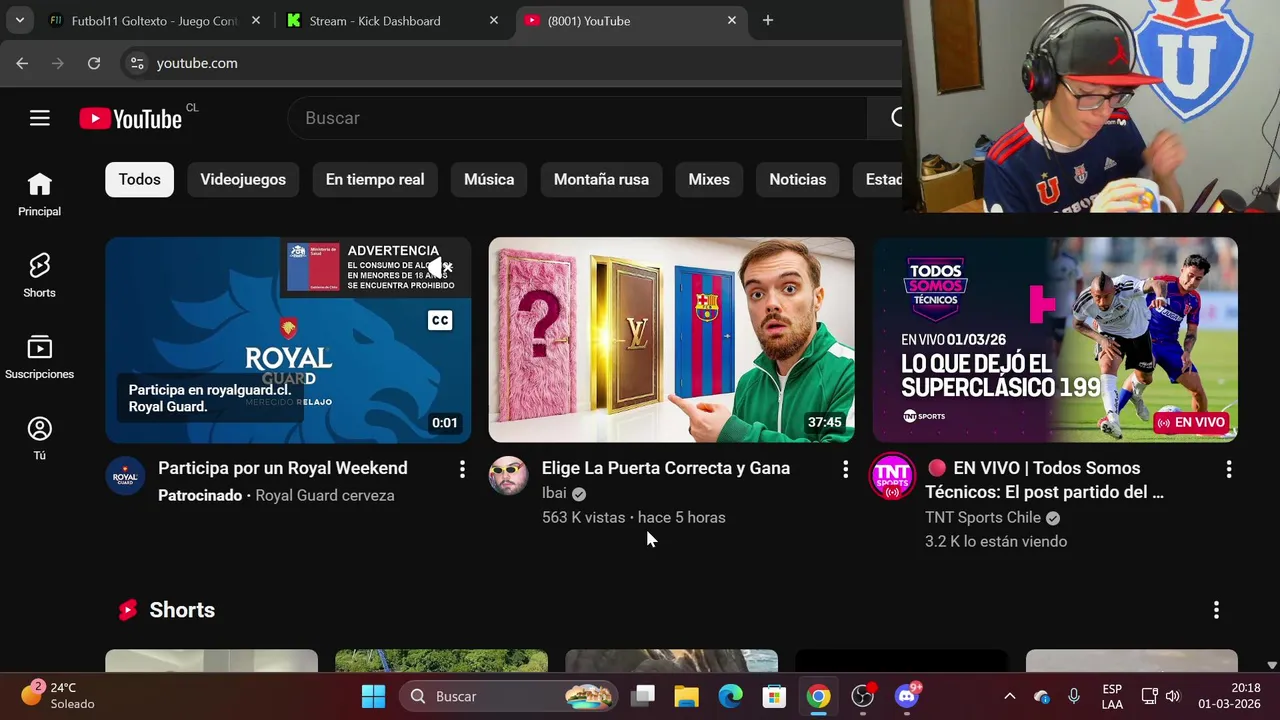Select the Noticias filter chip

(x=798, y=180)
